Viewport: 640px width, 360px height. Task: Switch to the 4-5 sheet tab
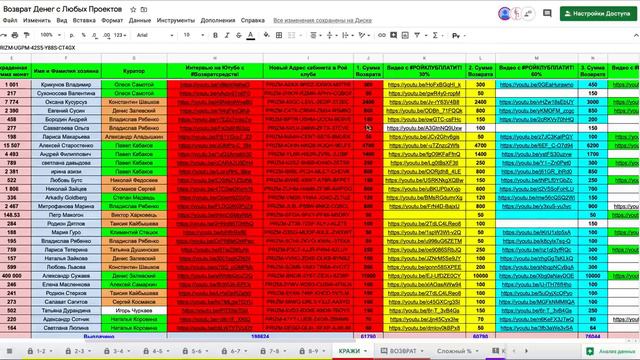click(157, 351)
